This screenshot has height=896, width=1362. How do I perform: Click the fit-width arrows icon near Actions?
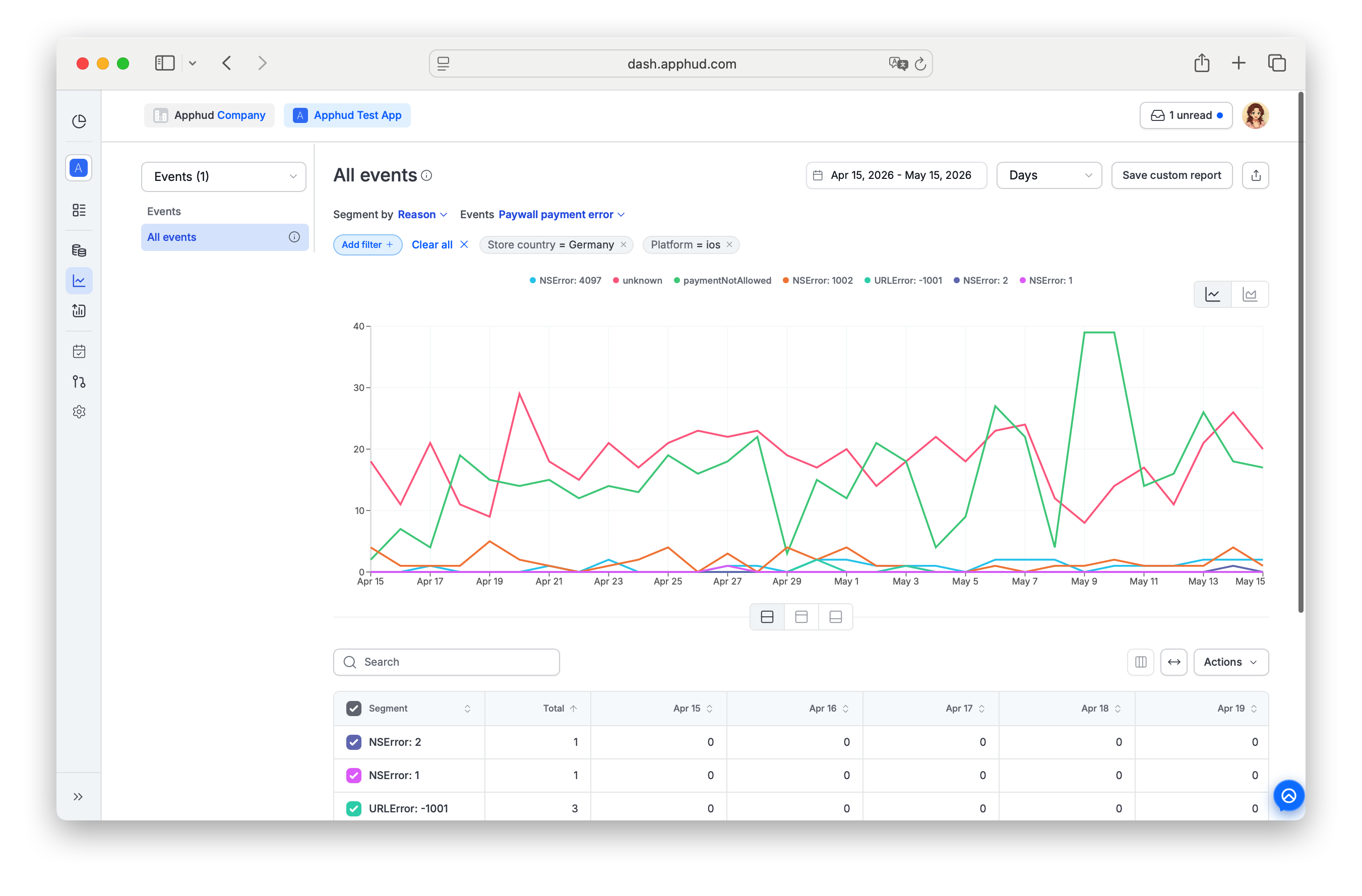pos(1173,662)
